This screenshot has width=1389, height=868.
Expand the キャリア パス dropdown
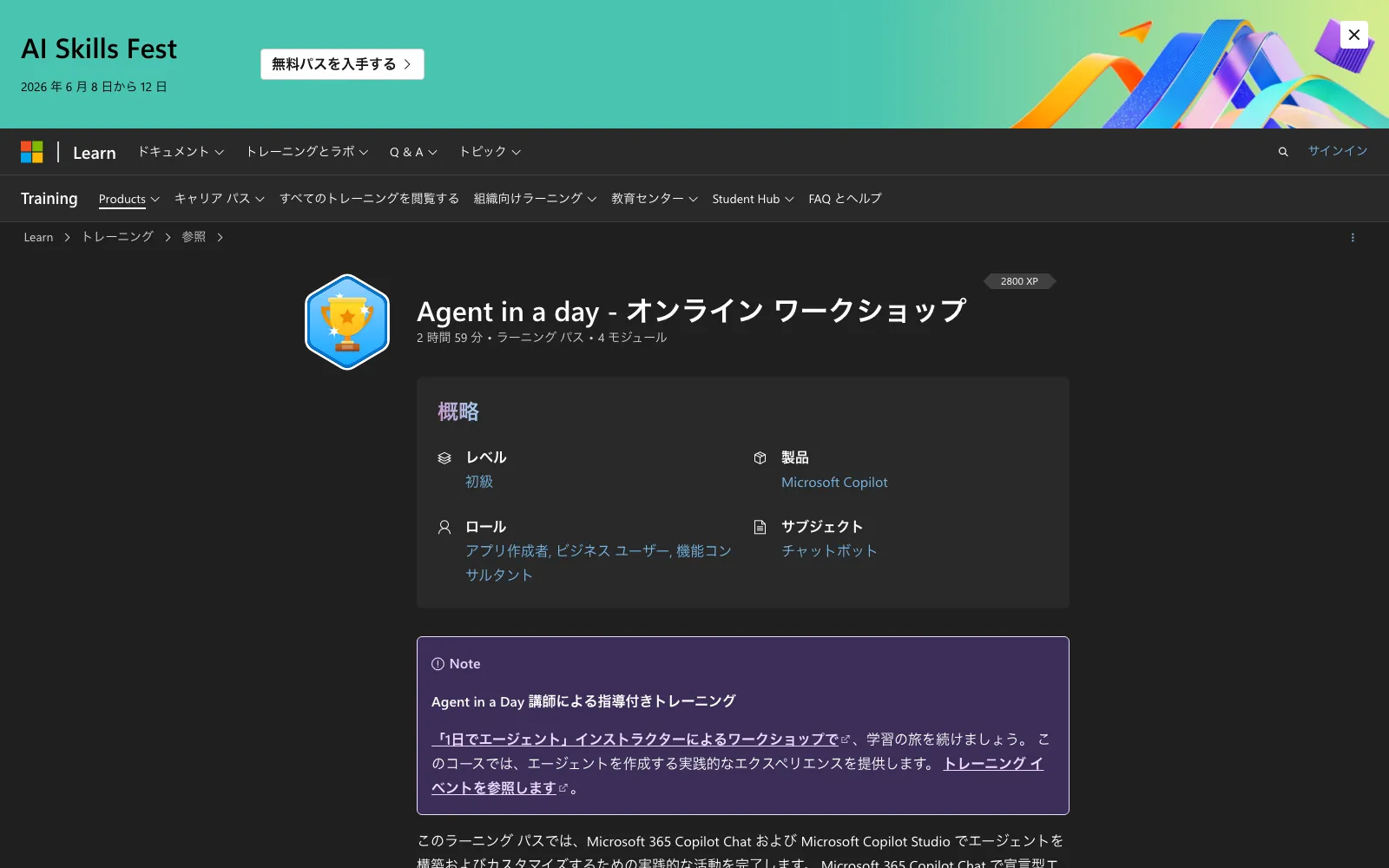(x=220, y=199)
